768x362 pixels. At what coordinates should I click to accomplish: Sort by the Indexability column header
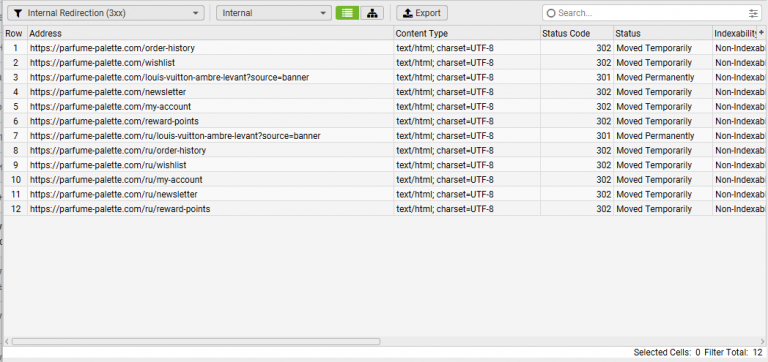point(735,33)
